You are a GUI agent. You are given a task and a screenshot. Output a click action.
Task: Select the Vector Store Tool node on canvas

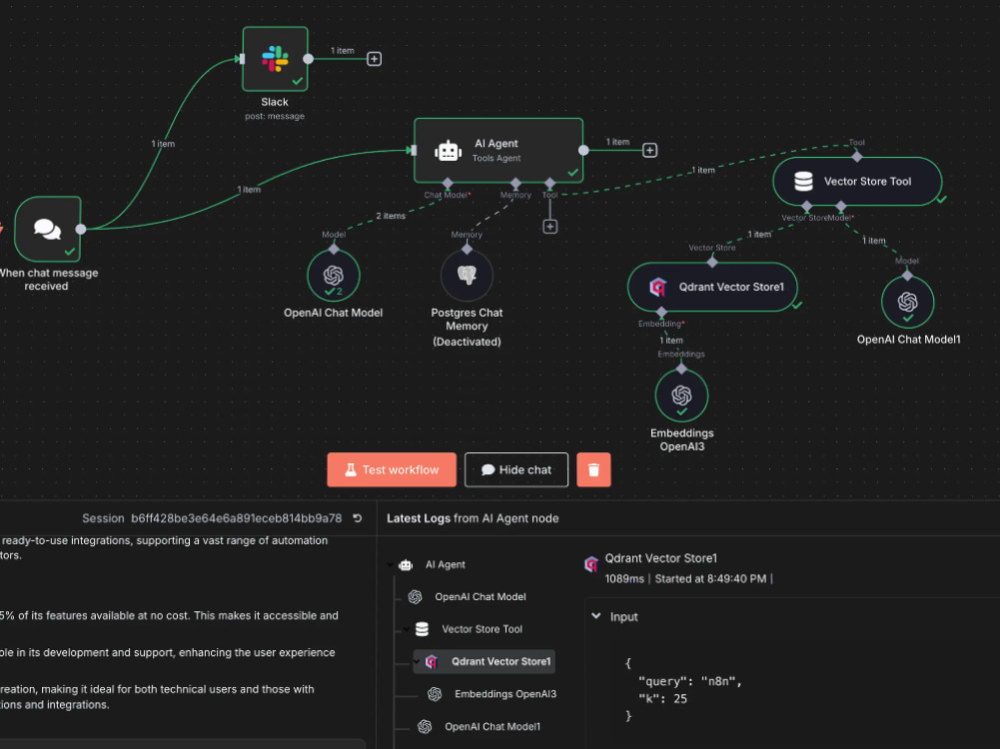coord(857,181)
